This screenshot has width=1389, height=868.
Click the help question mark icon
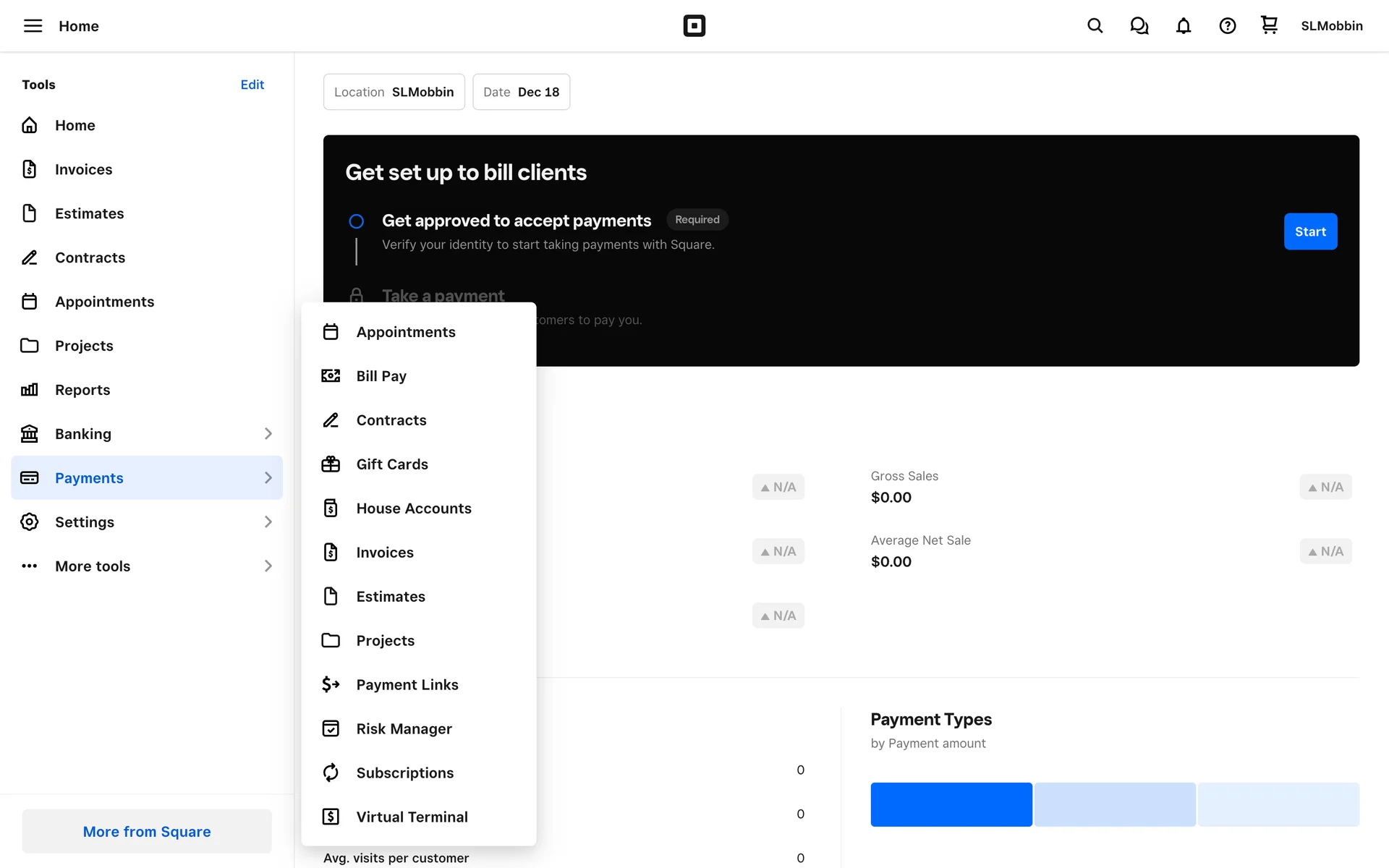[1227, 26]
